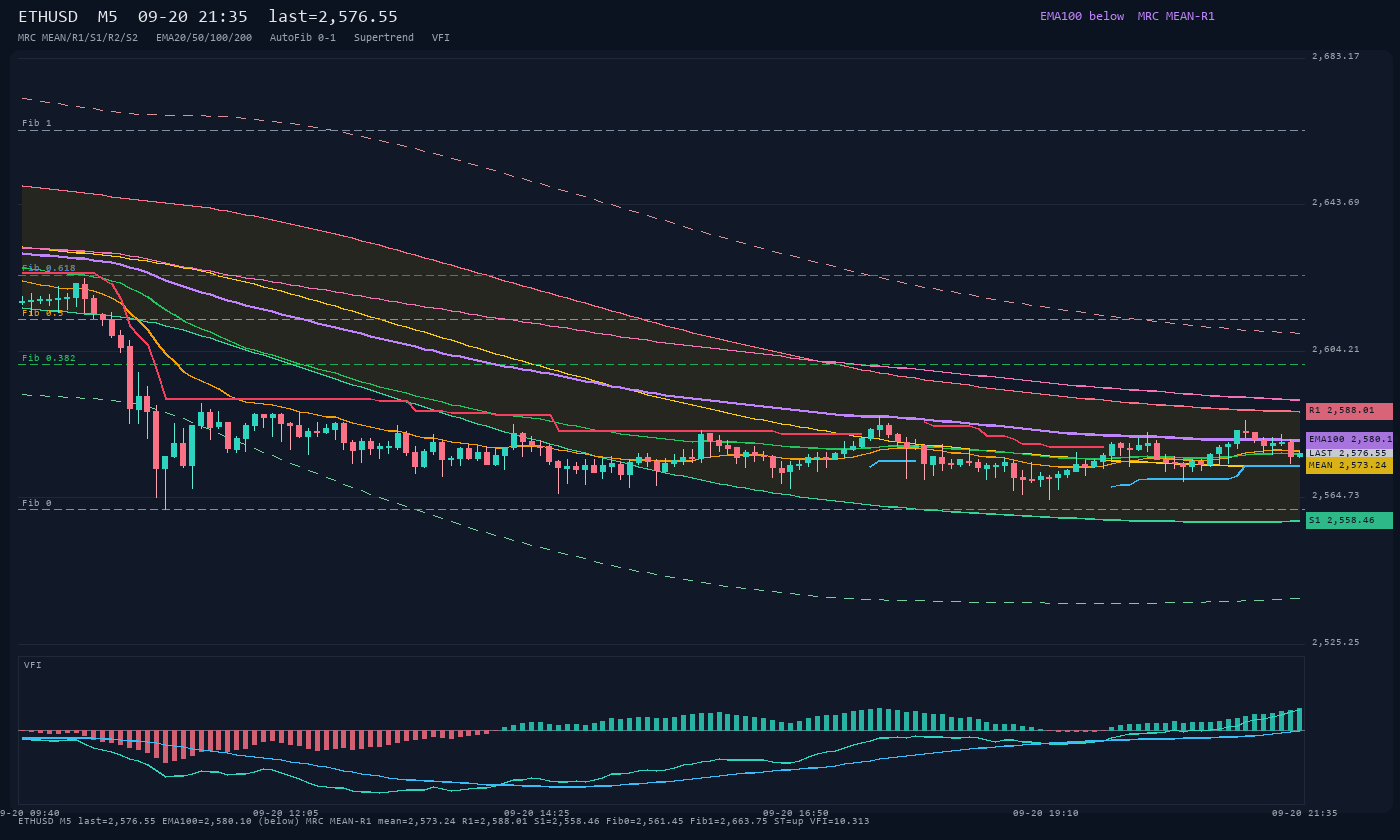Screen dimensions: 1400x840
Task: Click the "Fib 0.382" level label
Action: tap(49, 357)
